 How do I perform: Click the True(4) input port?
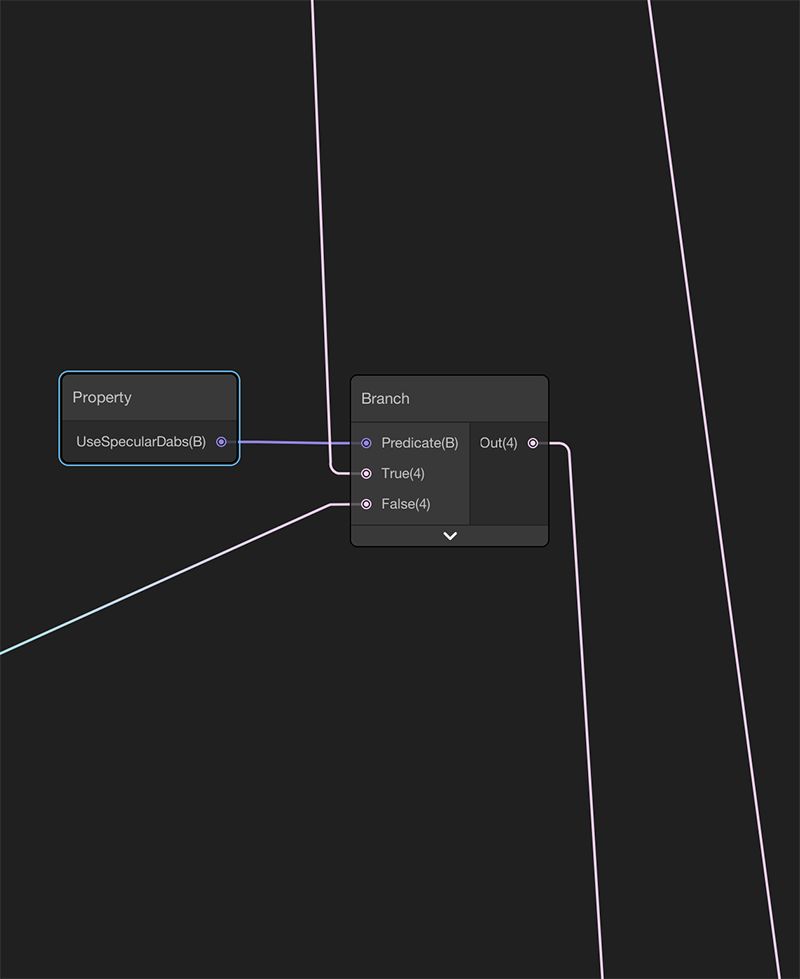(x=367, y=474)
